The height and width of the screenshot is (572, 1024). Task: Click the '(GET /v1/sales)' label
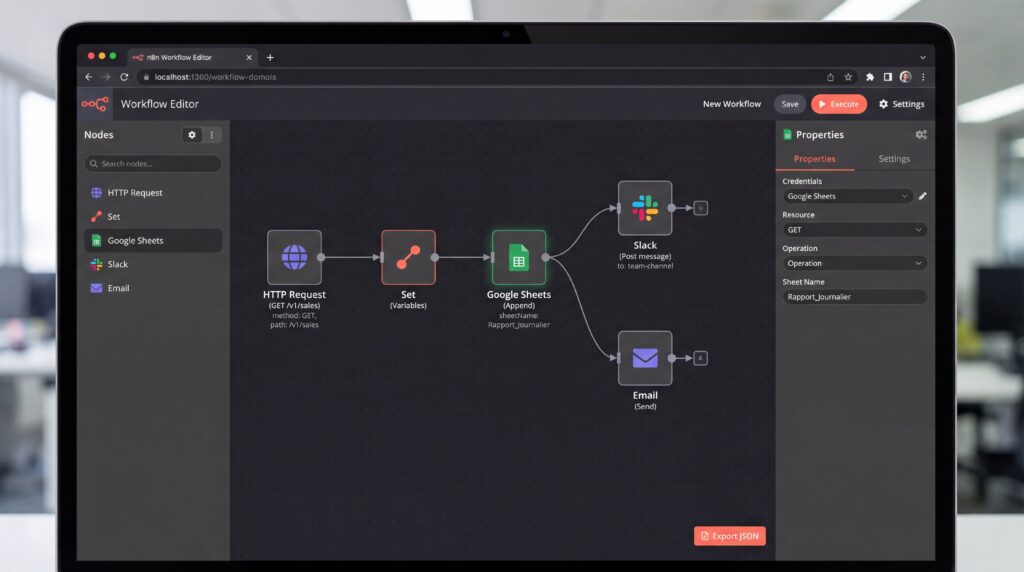tap(294, 306)
